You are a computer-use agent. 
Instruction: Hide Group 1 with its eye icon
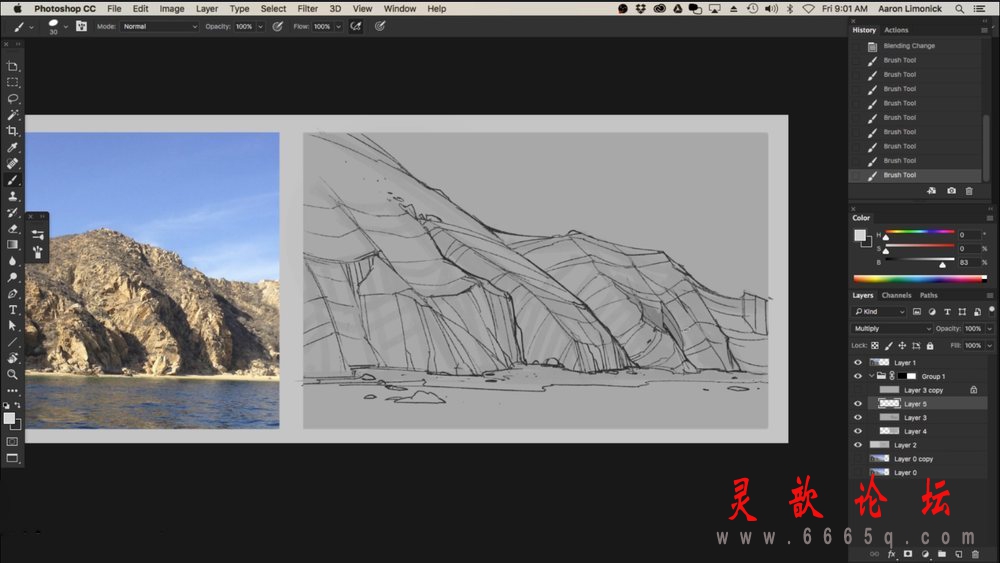pyautogui.click(x=858, y=376)
